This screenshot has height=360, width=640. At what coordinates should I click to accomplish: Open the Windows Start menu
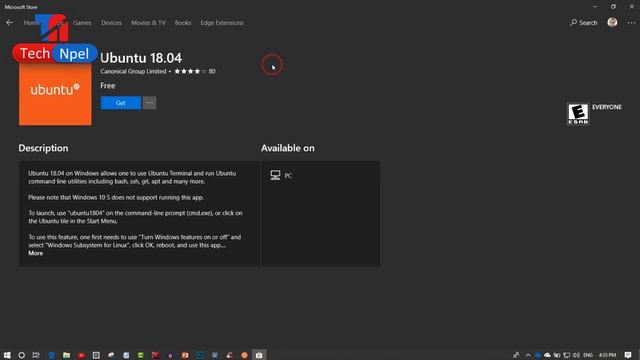pyautogui.click(x=7, y=355)
